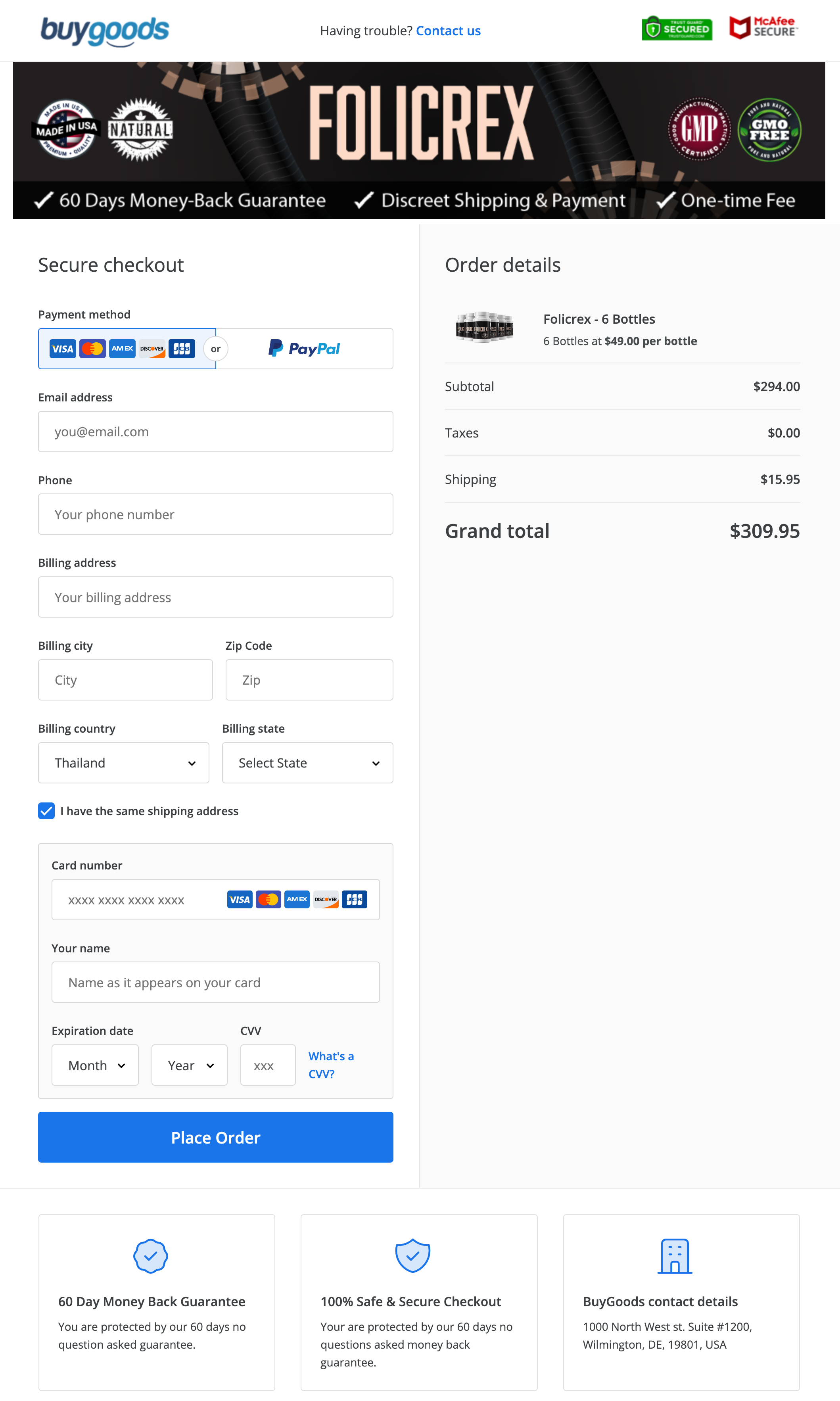
Task: Focus the Your name card field
Action: 216,982
